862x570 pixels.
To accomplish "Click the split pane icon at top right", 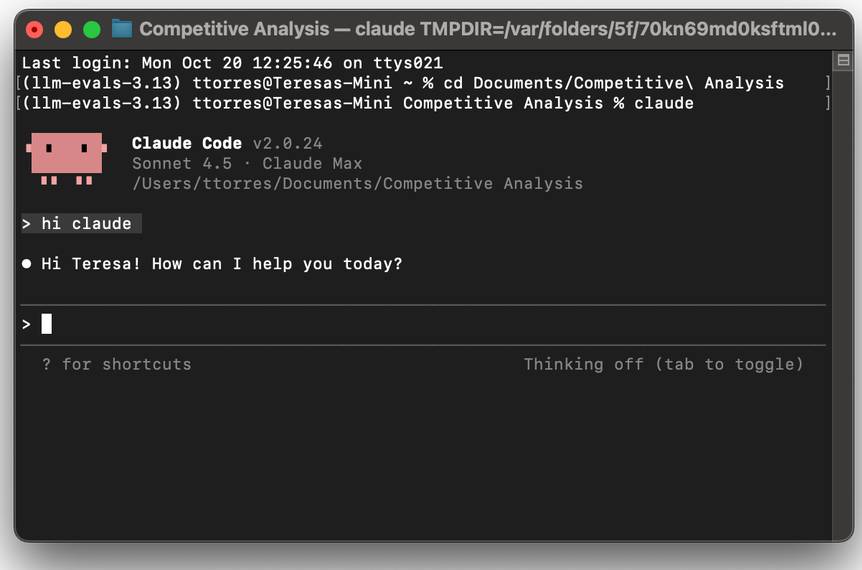I will click(842, 62).
